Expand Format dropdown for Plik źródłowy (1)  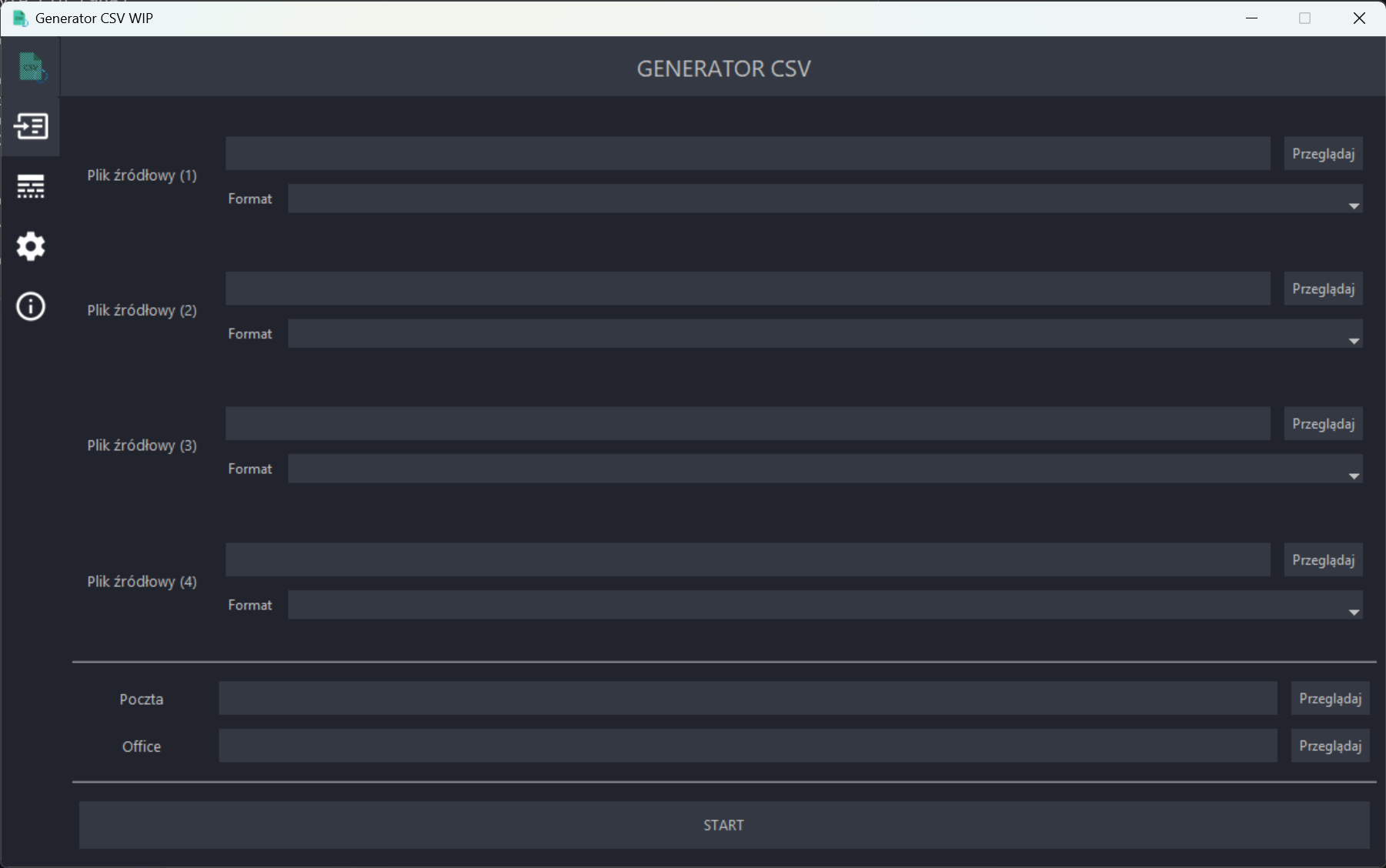[x=824, y=199]
